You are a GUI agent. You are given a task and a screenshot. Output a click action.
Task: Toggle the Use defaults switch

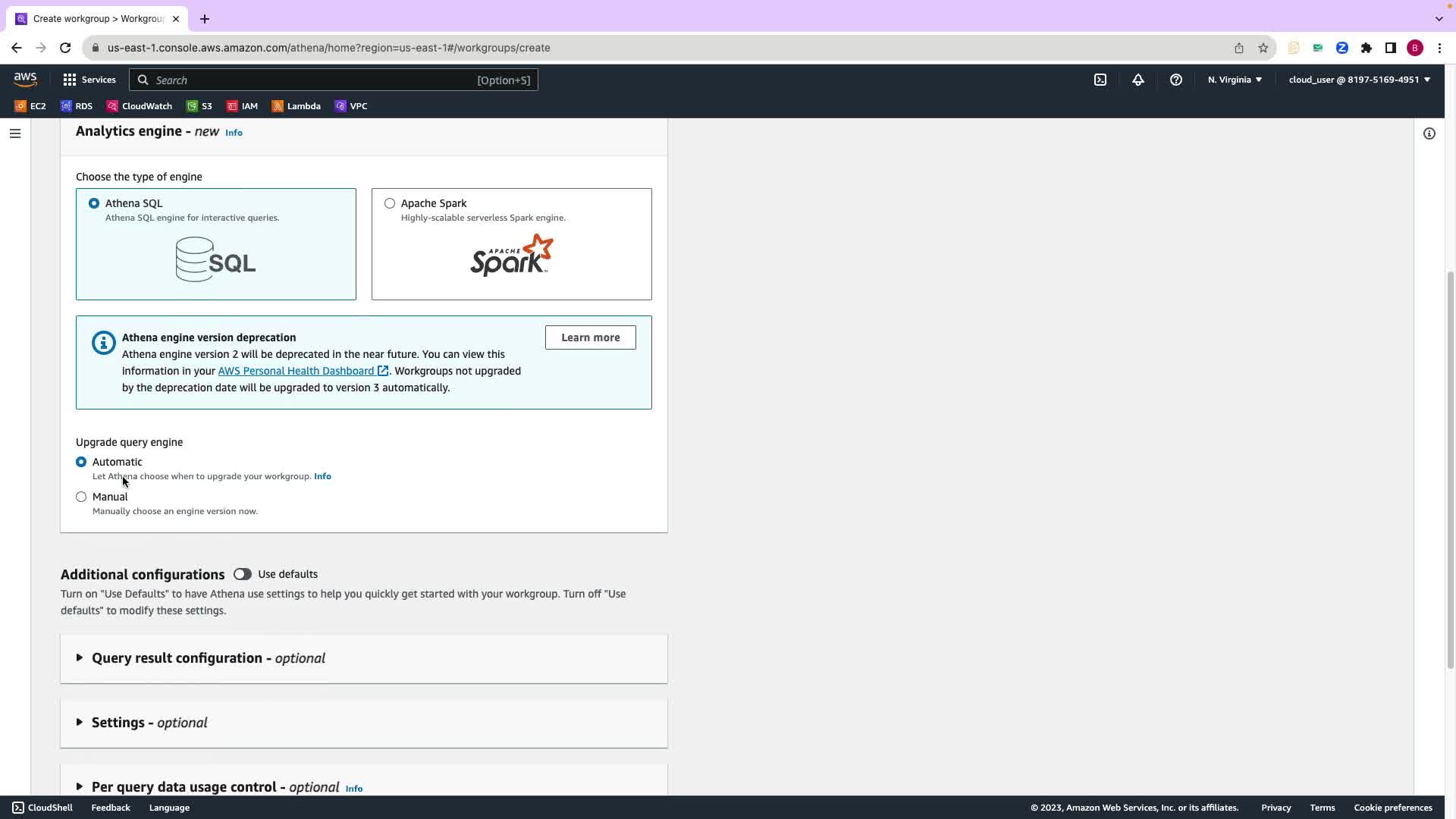click(x=243, y=574)
